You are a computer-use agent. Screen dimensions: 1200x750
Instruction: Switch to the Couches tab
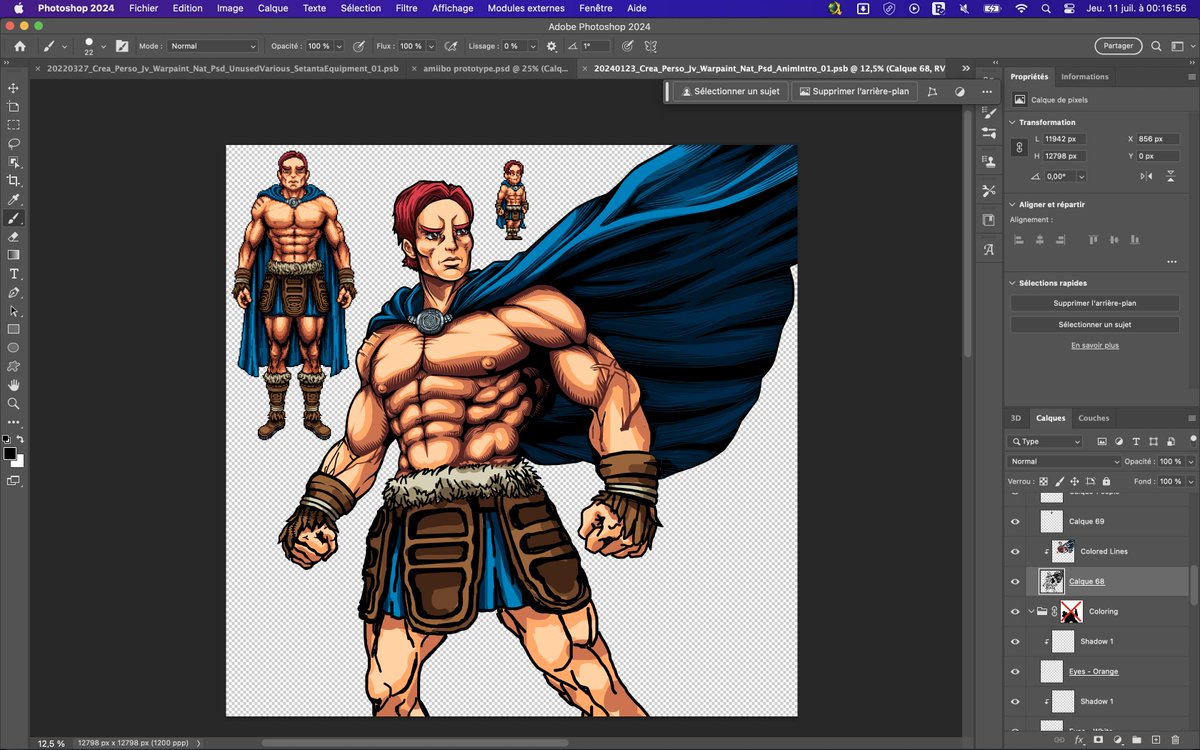pyautogui.click(x=1093, y=418)
